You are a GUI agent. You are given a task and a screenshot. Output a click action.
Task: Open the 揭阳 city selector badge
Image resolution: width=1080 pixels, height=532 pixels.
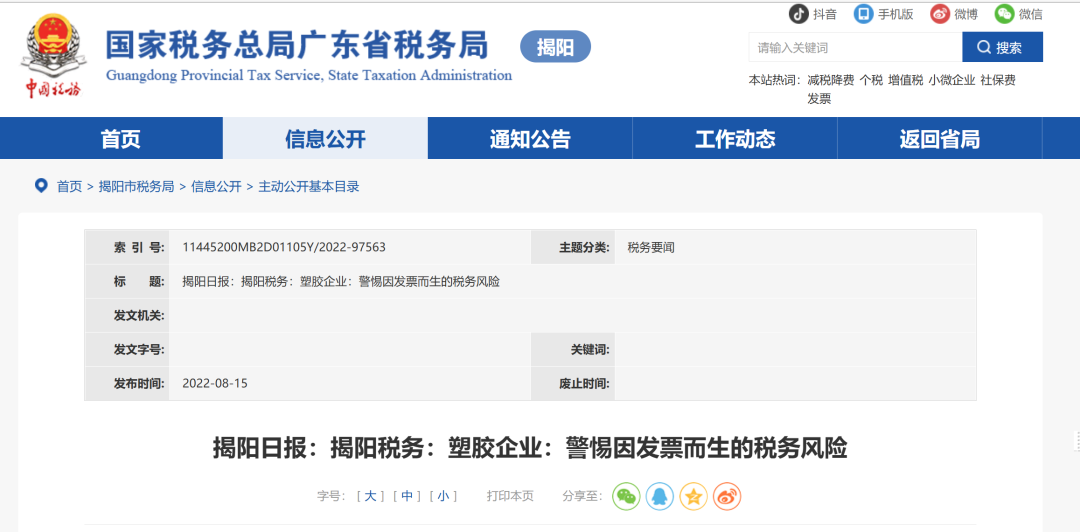click(555, 47)
